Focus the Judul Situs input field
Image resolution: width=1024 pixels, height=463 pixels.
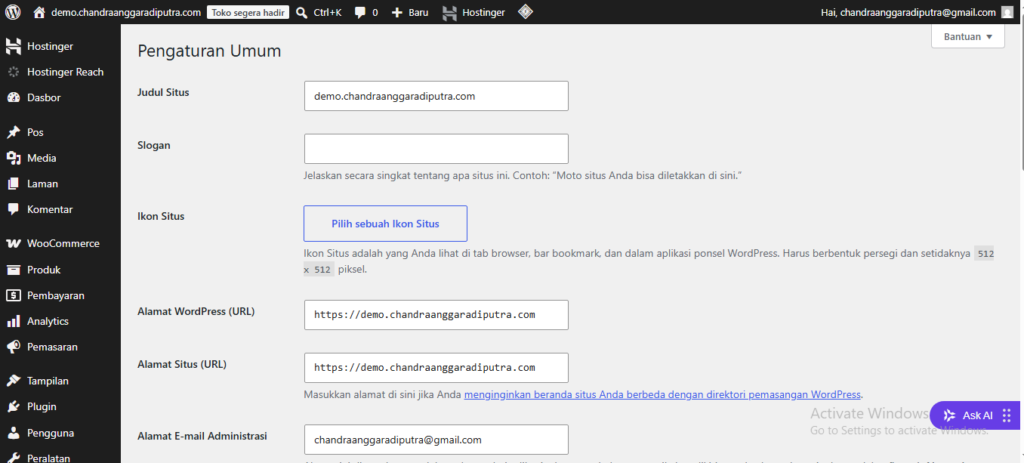(436, 96)
